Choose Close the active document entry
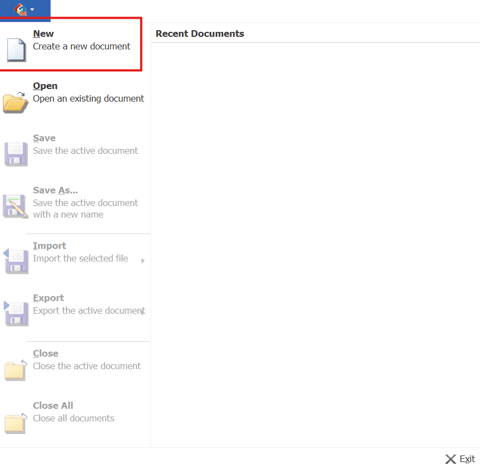 [x=75, y=363]
